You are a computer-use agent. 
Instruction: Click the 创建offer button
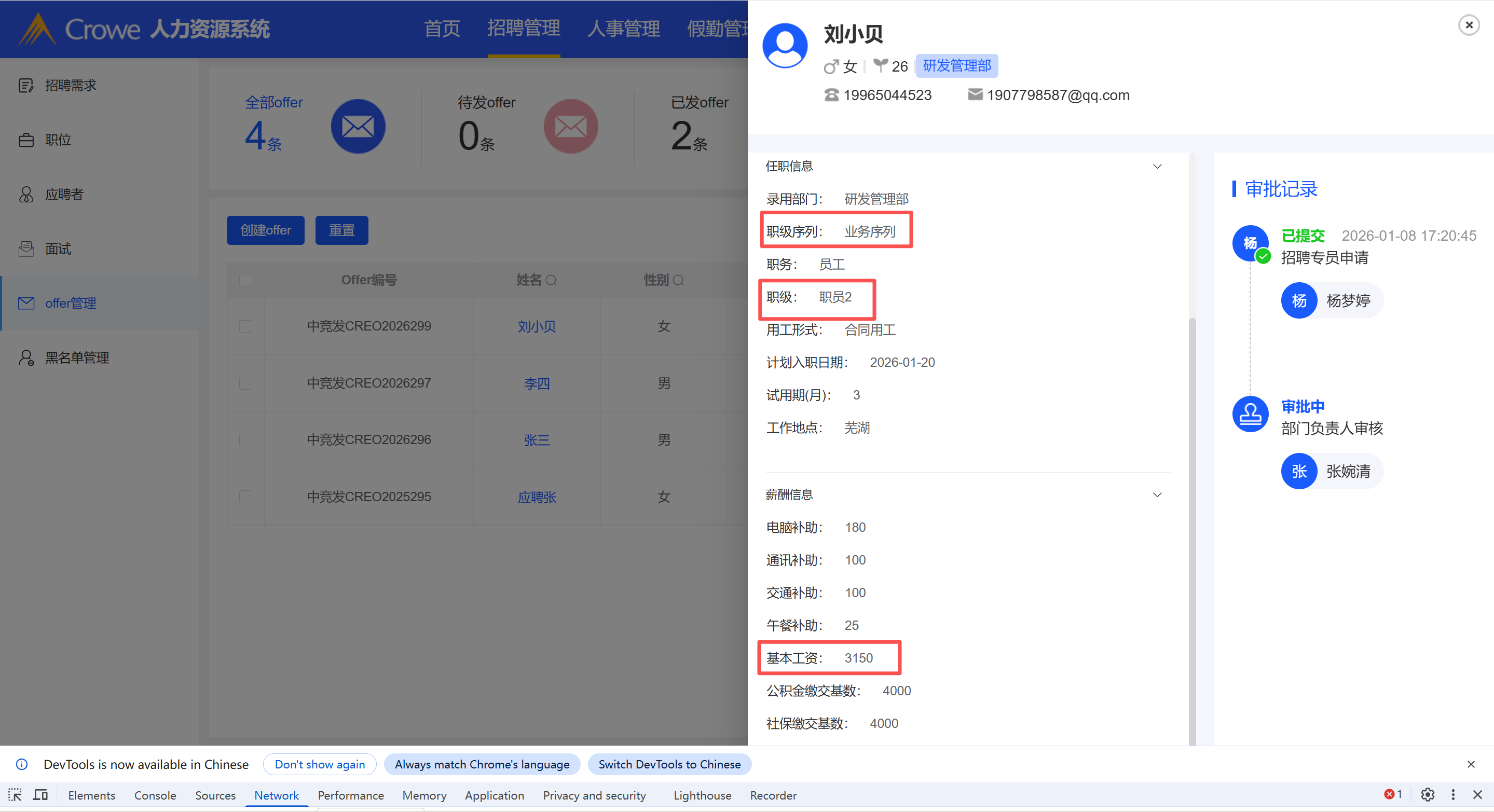[x=266, y=230]
